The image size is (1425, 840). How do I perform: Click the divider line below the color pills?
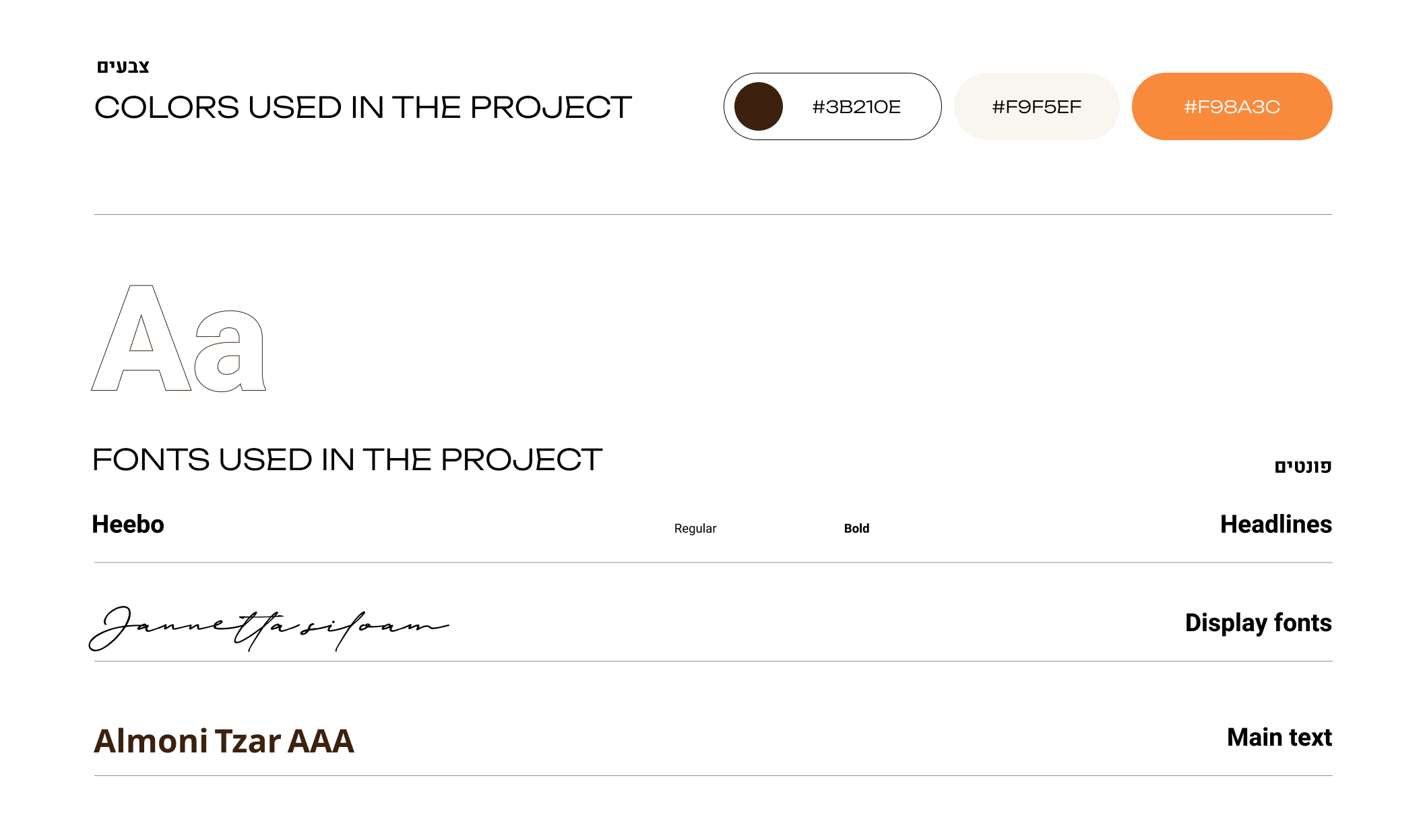click(713, 214)
